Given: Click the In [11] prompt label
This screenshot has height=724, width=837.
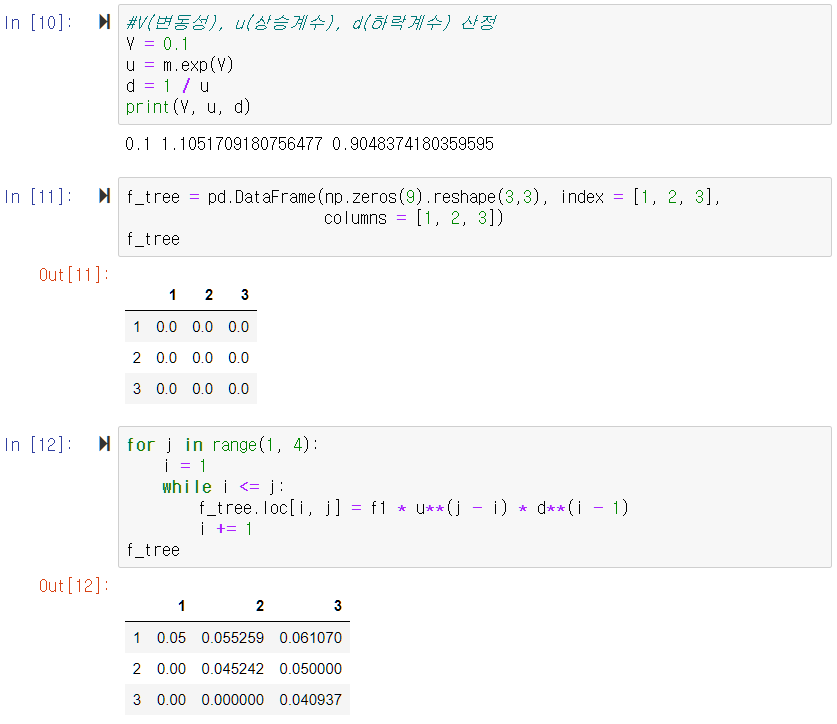Looking at the screenshot, I should [38, 196].
